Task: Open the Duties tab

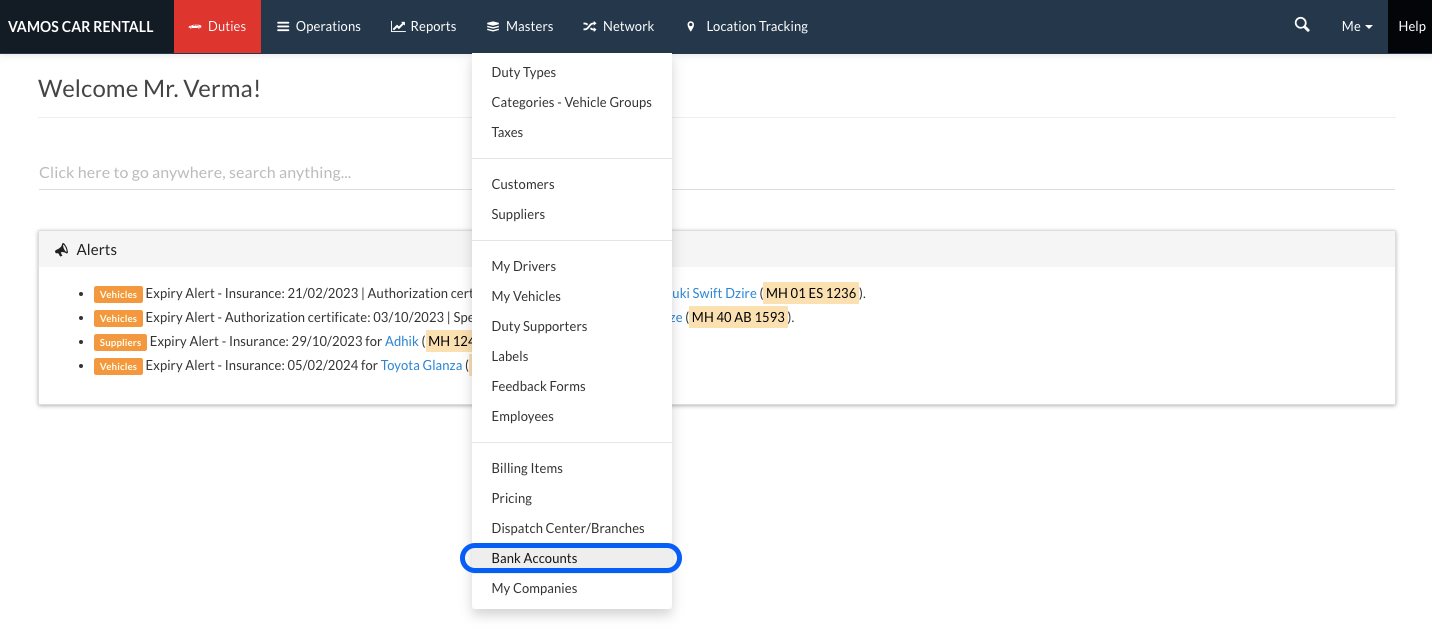Action: [x=217, y=27]
